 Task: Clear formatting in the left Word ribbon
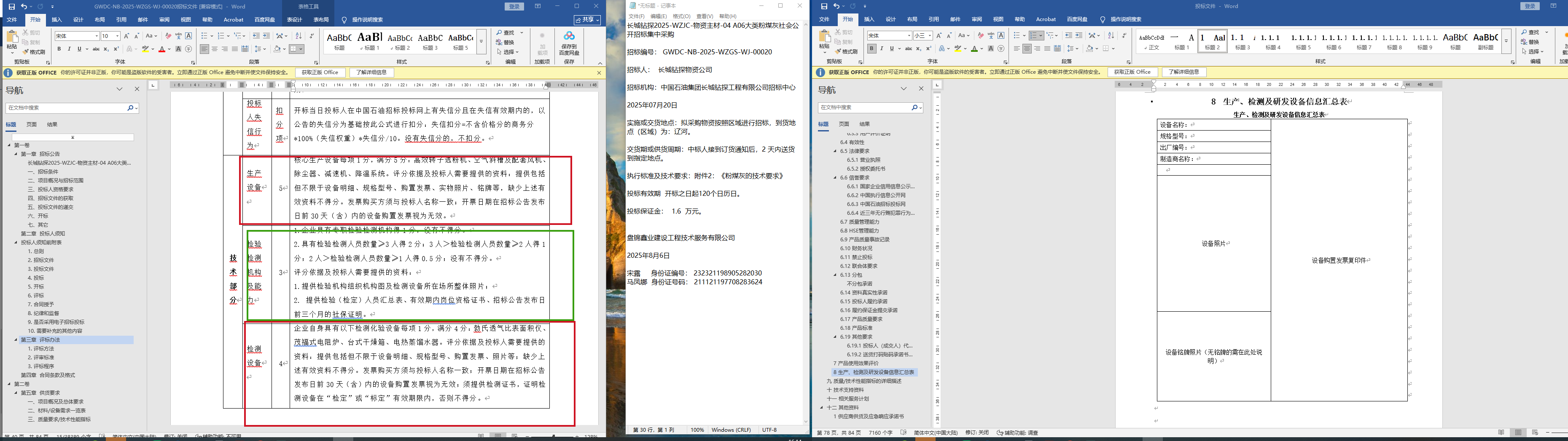[x=168, y=36]
